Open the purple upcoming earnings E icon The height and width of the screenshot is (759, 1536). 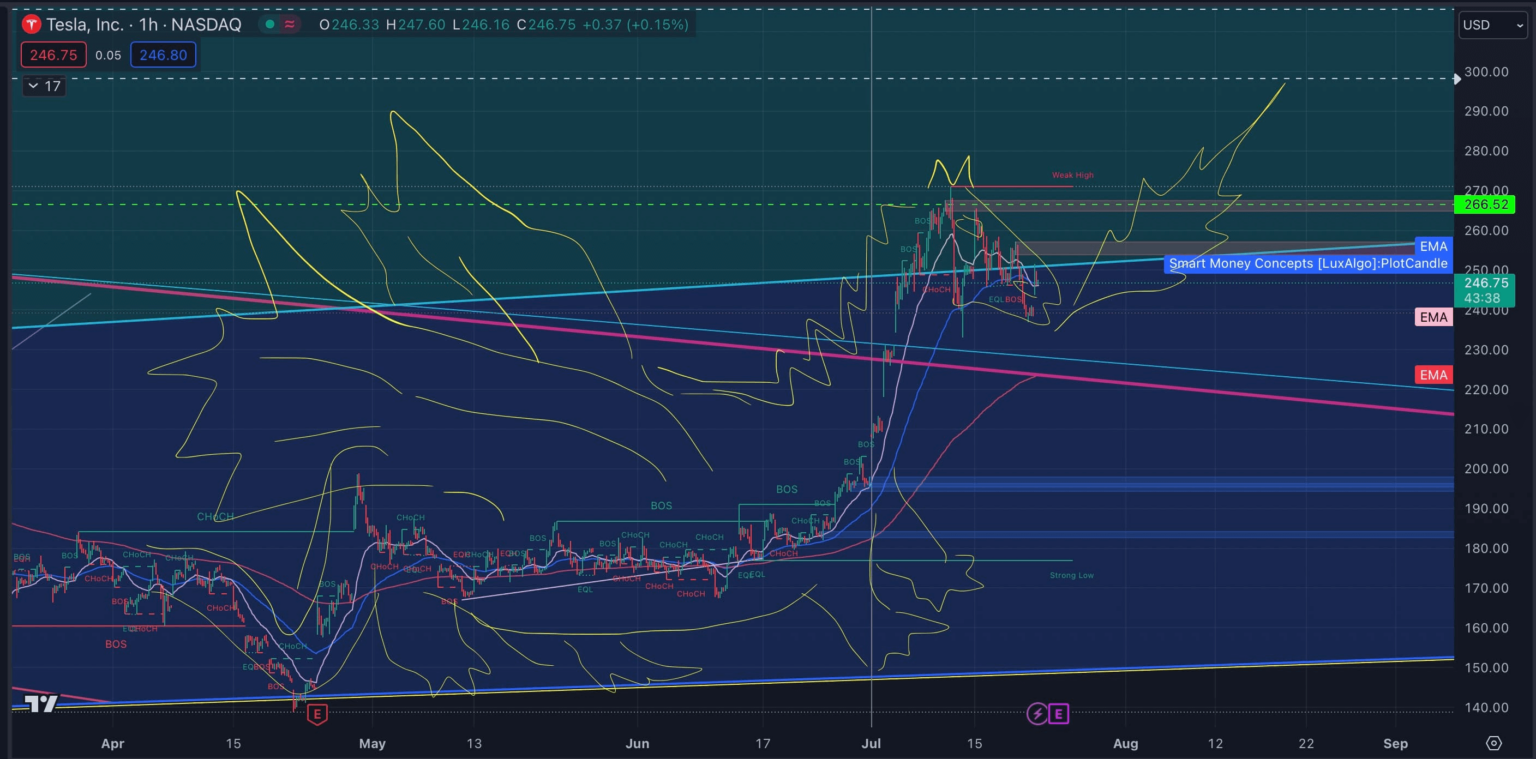pos(1058,713)
